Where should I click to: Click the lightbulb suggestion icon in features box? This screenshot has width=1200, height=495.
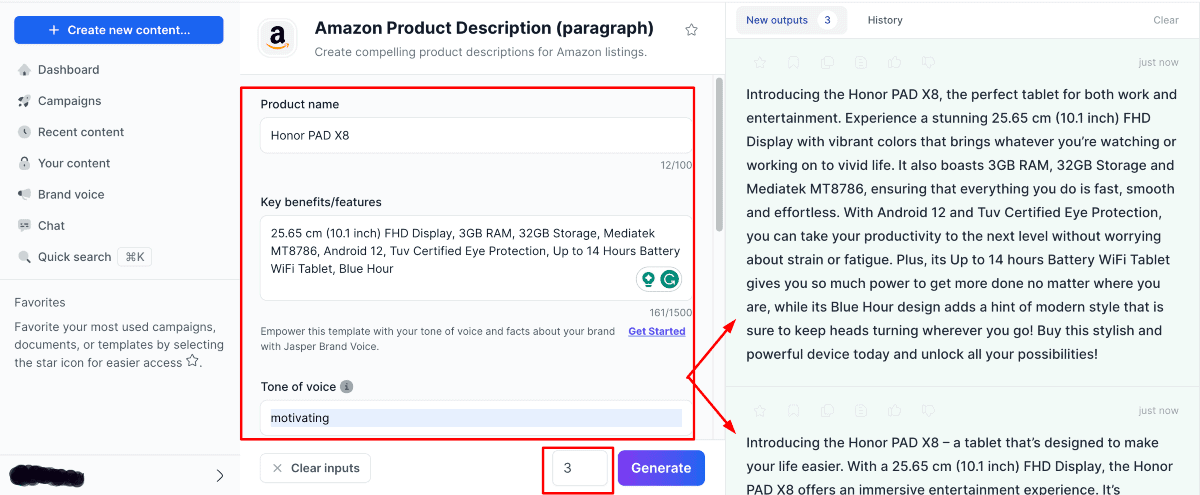(x=648, y=280)
